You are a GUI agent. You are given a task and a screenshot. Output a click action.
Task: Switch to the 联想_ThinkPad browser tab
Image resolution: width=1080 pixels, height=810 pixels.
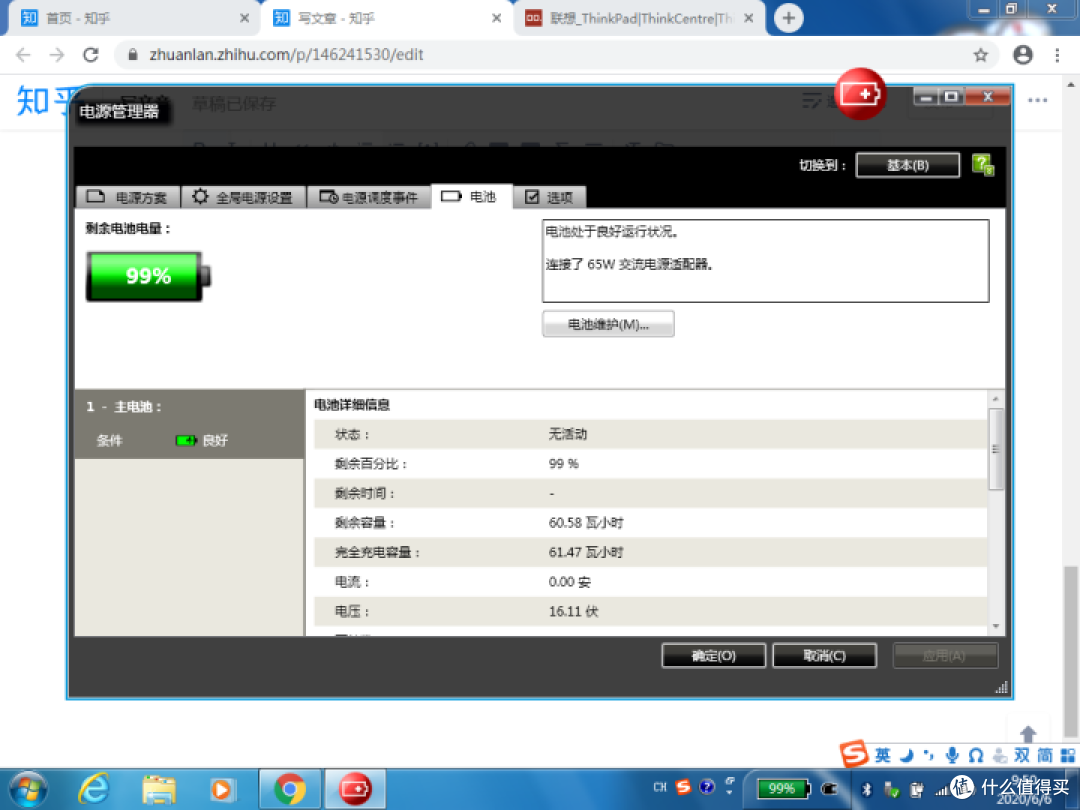point(637,18)
